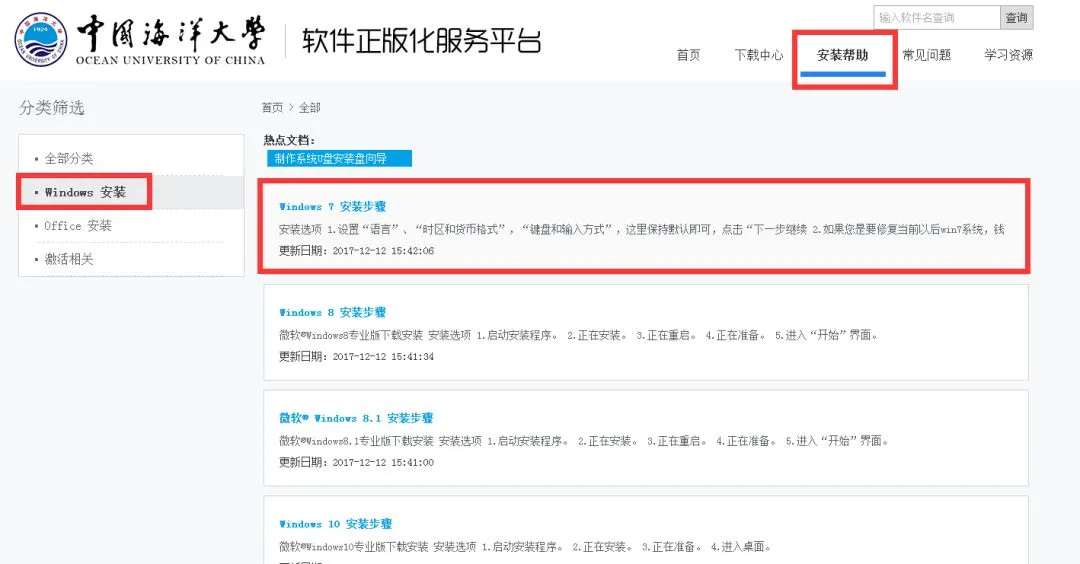Go to 首页 in the breadcrumb
This screenshot has width=1080, height=564.
[x=272, y=107]
